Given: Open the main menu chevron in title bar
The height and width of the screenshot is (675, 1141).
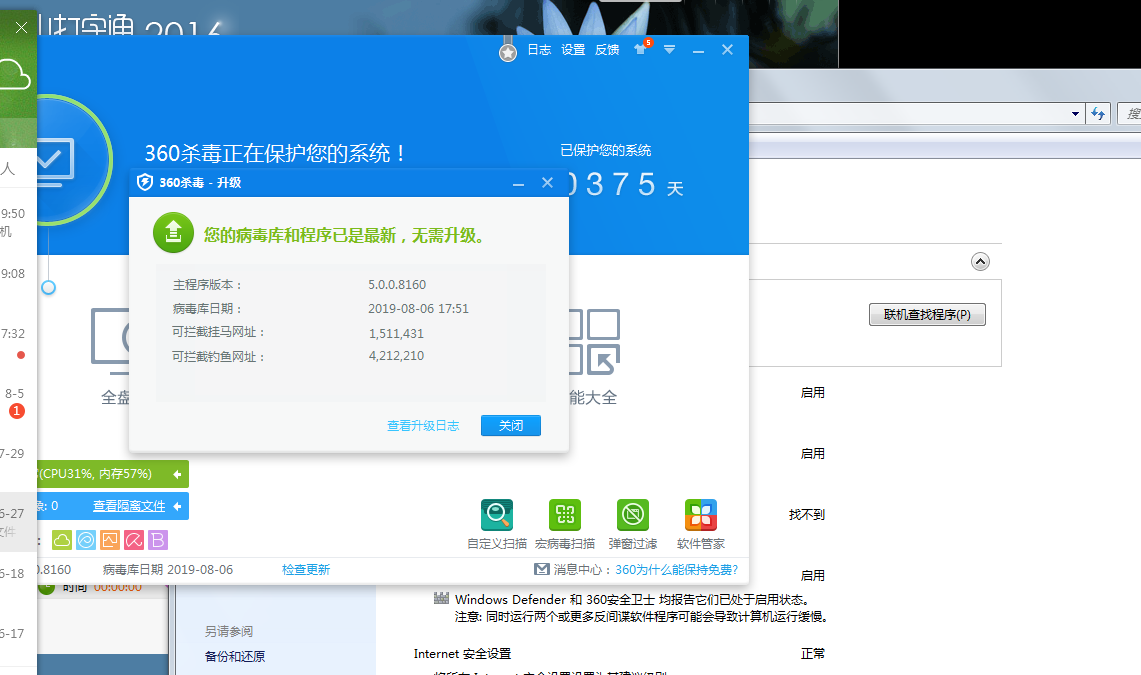Looking at the screenshot, I should coord(670,50).
